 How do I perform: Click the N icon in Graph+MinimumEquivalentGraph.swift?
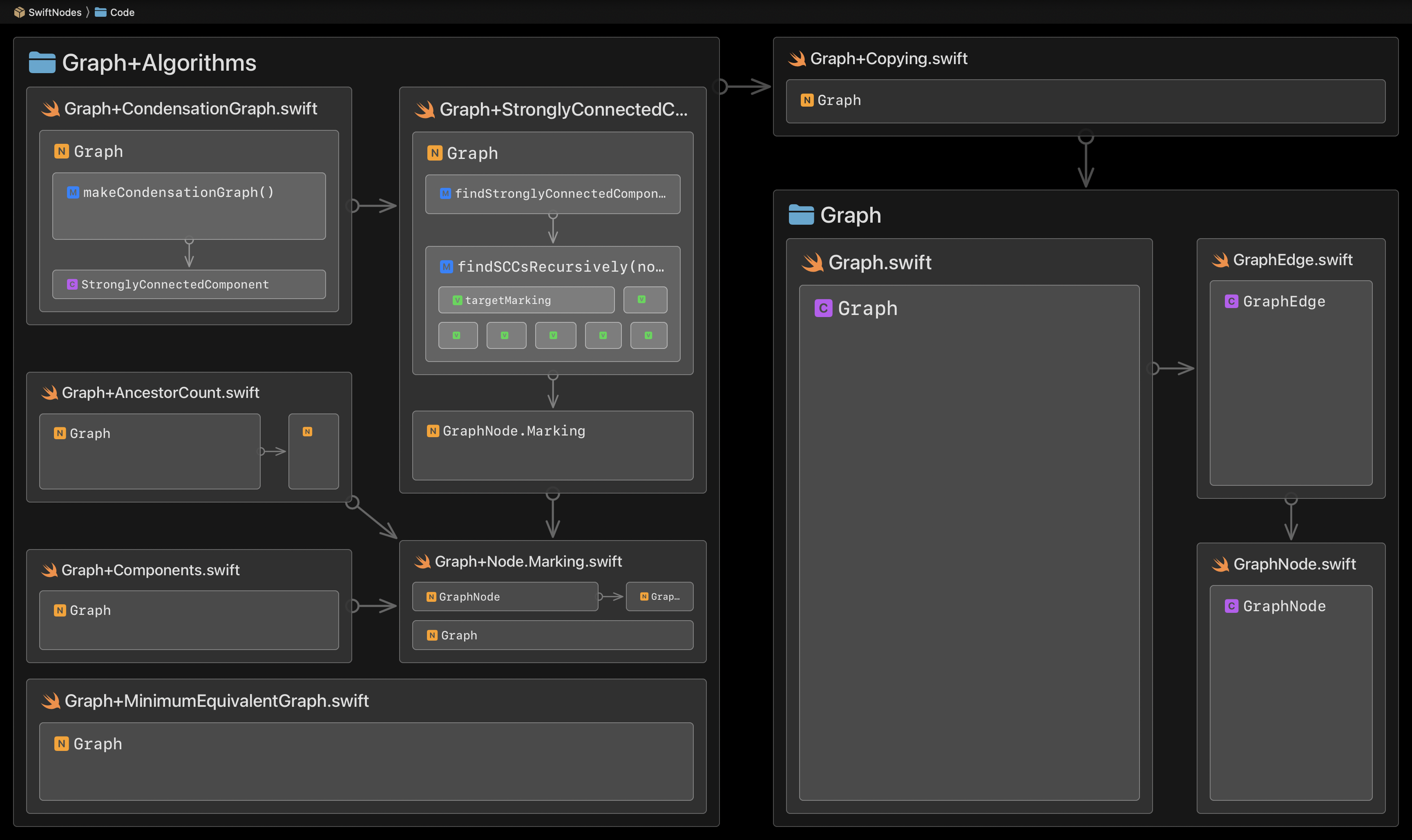point(61,743)
